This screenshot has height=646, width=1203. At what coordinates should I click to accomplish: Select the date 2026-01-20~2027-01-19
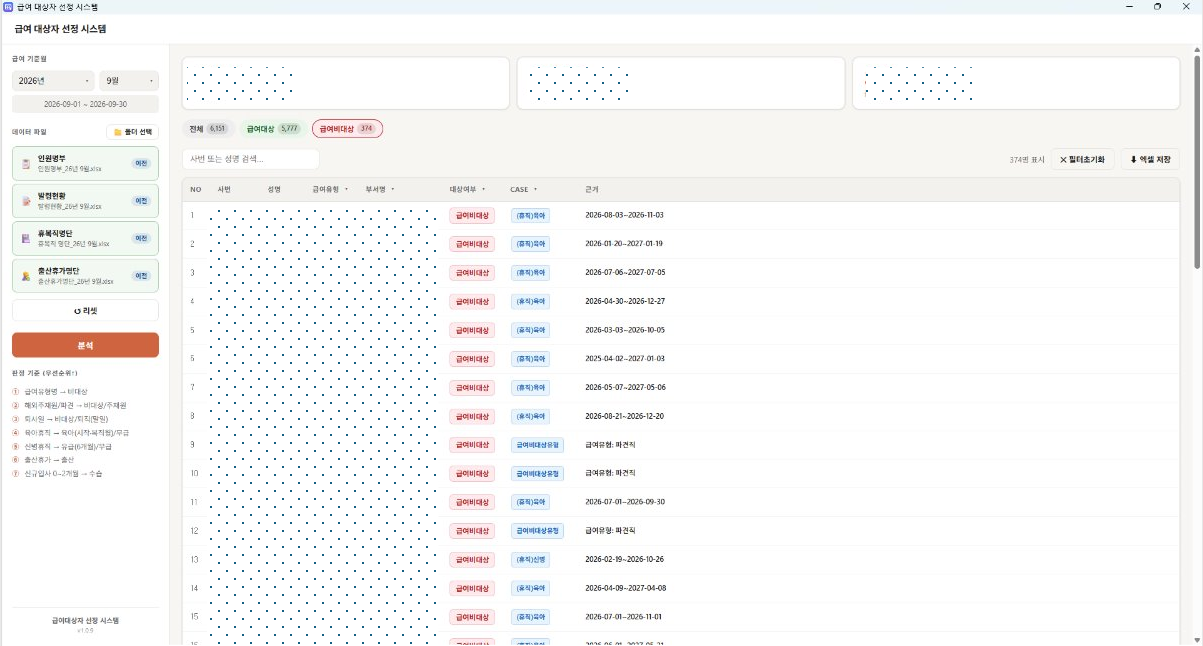pos(624,244)
